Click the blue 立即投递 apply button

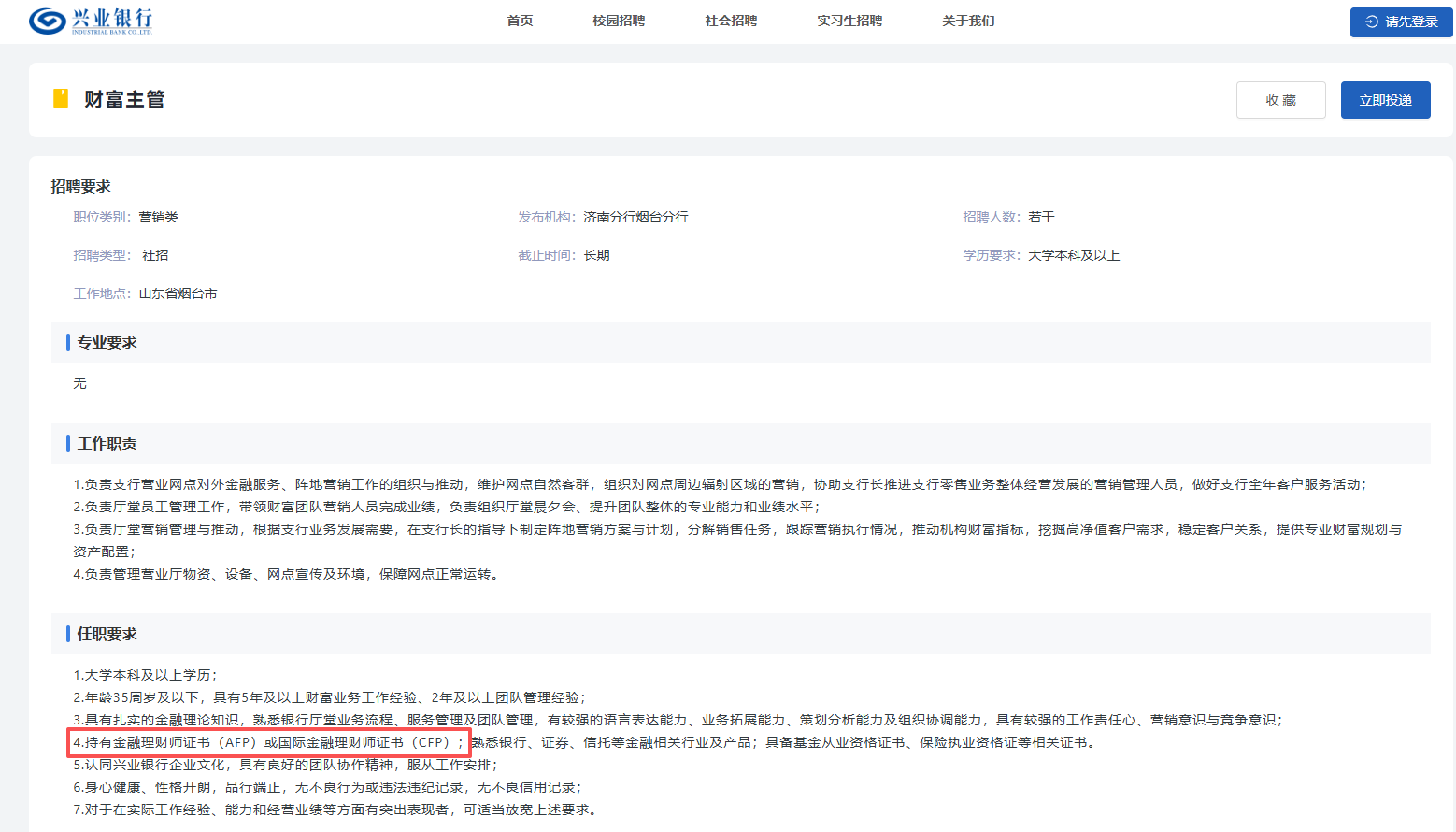click(x=1385, y=100)
